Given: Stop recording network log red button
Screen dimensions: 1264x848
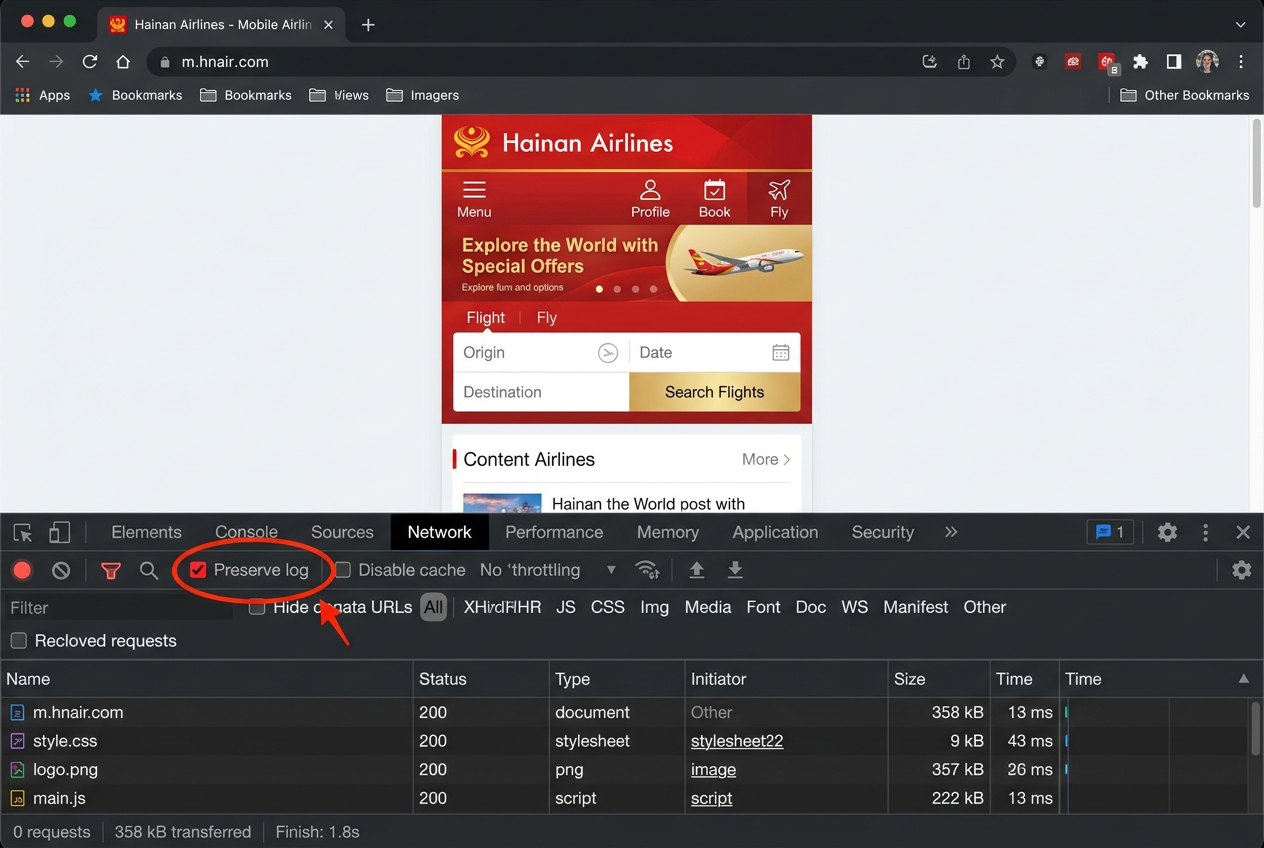Looking at the screenshot, I should [x=22, y=571].
